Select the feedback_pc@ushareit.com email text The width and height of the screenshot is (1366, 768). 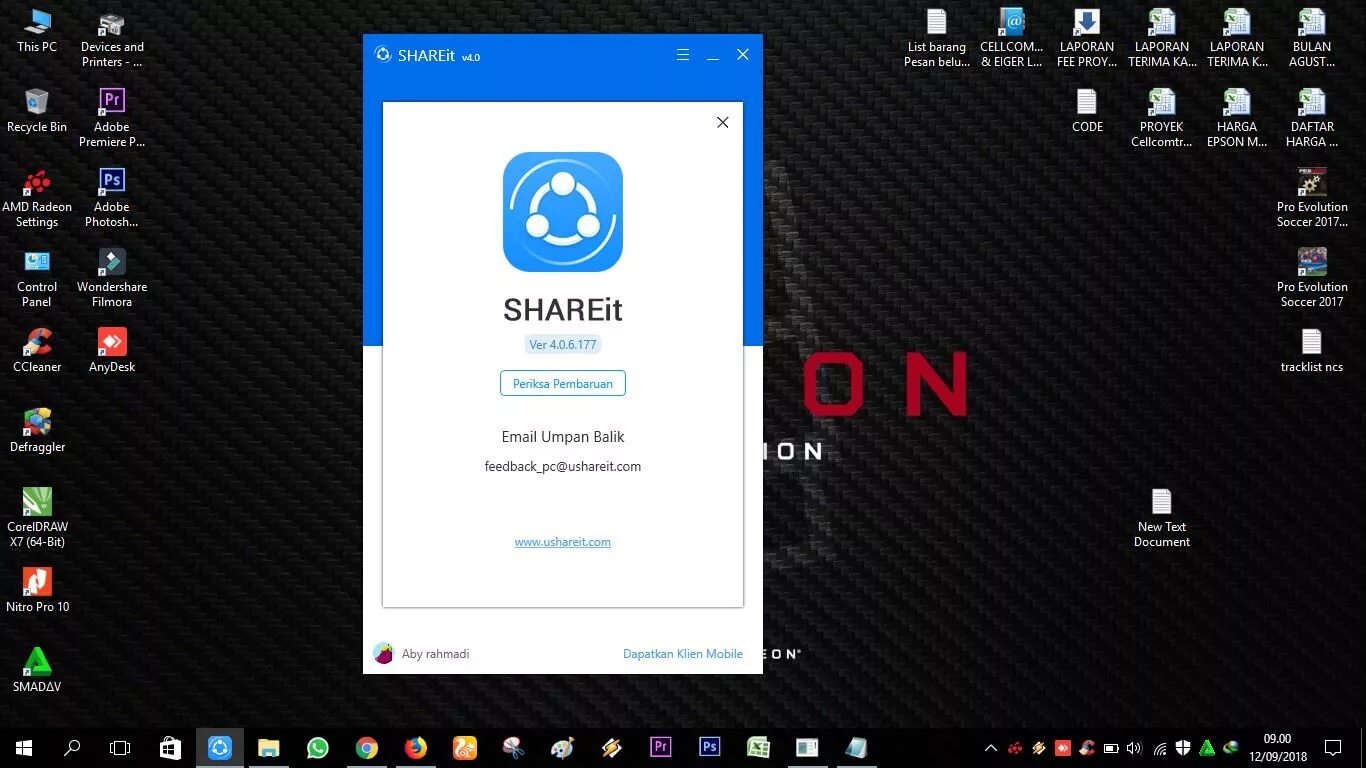click(x=563, y=466)
